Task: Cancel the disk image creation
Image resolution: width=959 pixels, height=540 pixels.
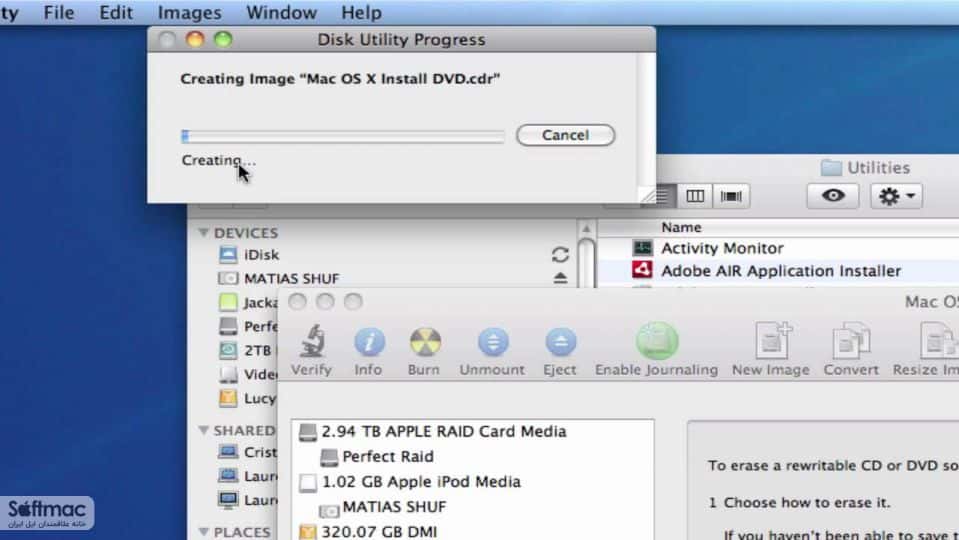Action: (x=565, y=135)
